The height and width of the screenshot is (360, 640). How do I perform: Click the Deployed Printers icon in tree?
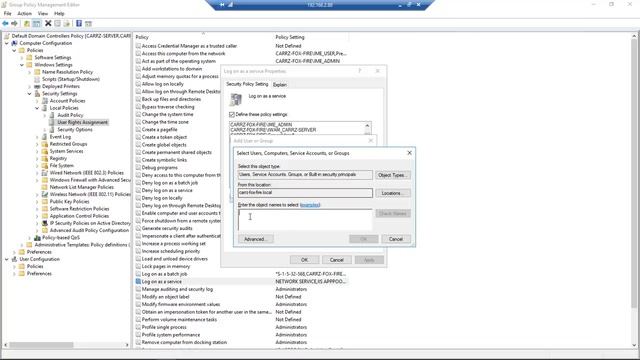pyautogui.click(x=37, y=86)
